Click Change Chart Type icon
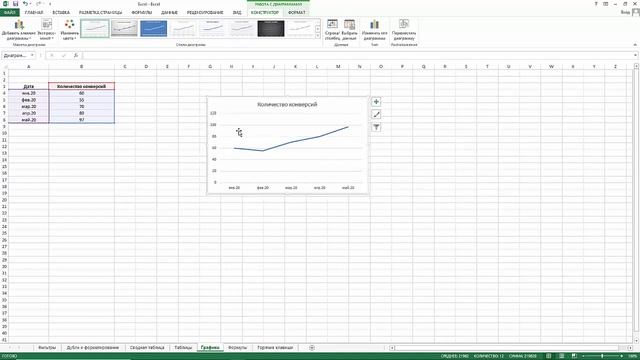This screenshot has height=360, width=640. pos(374,29)
